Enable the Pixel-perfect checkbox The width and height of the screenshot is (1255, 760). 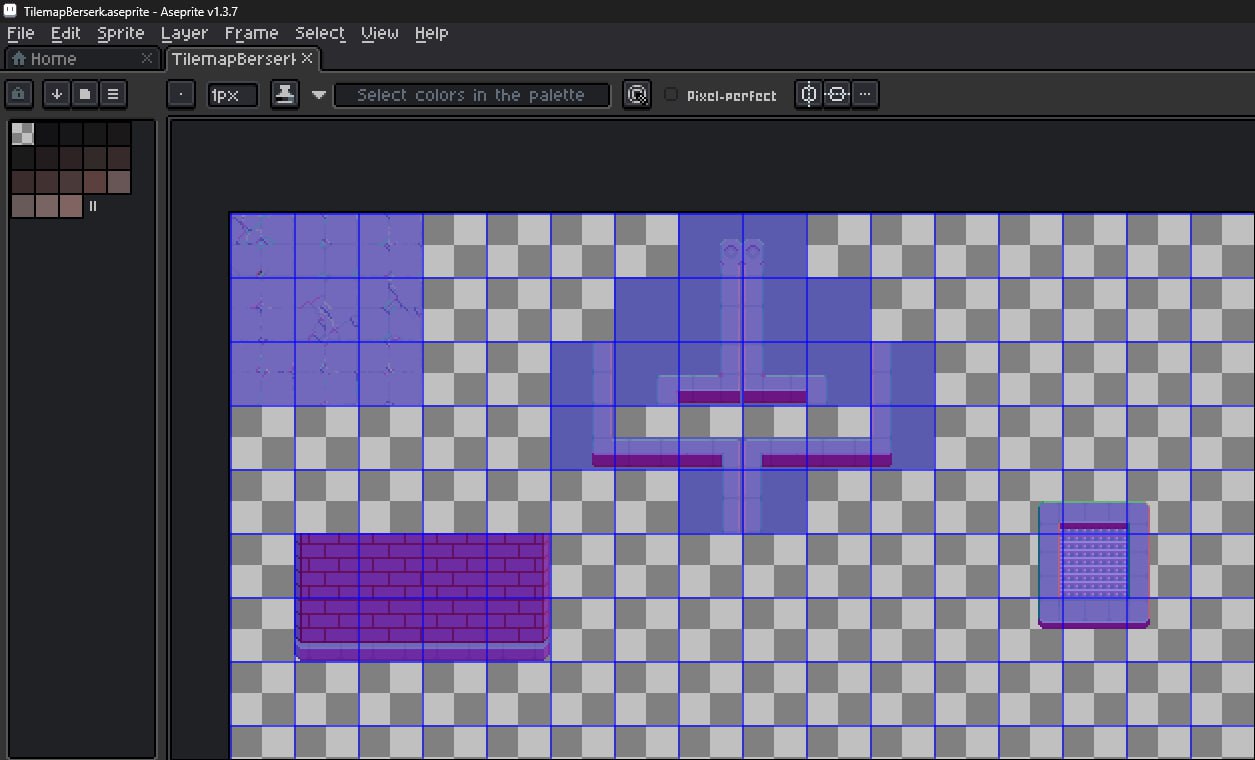coord(671,95)
